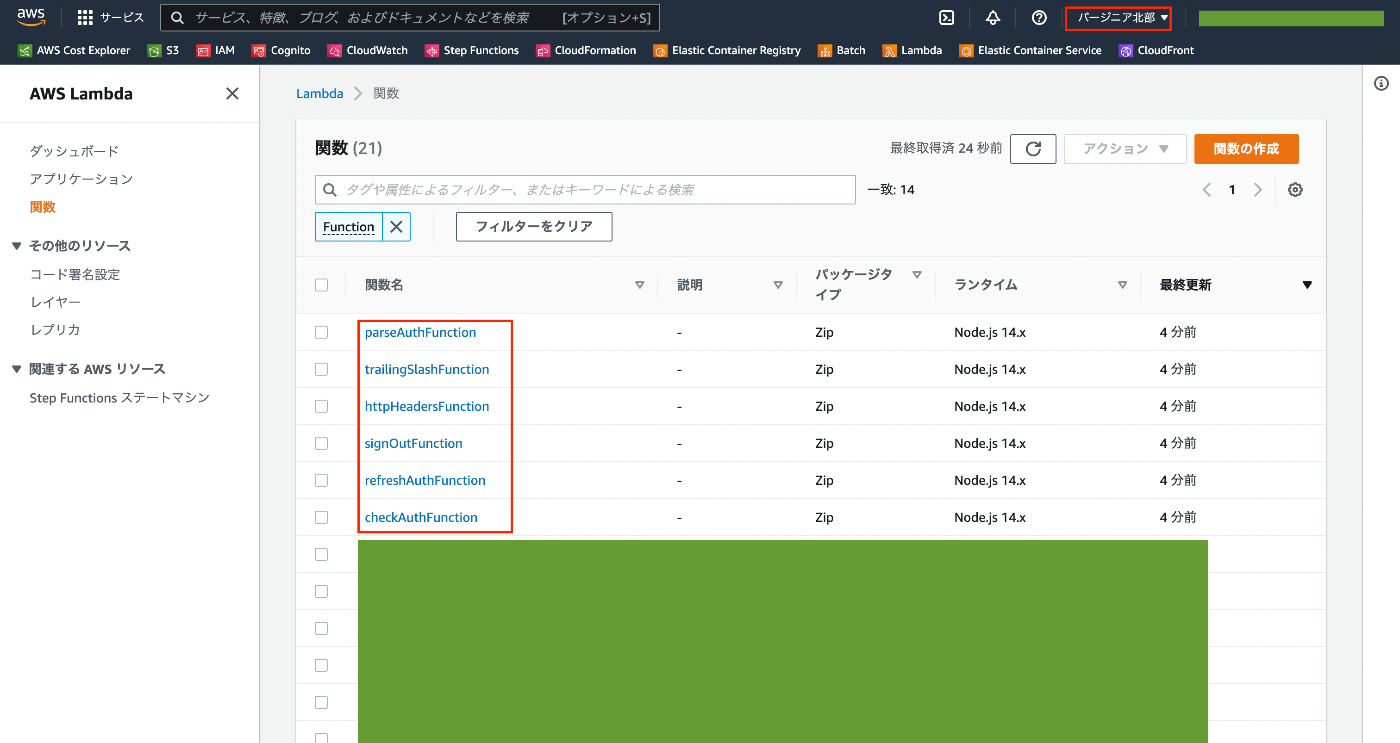
Task: Open the CloudFront bookmark
Action: pos(1157,50)
